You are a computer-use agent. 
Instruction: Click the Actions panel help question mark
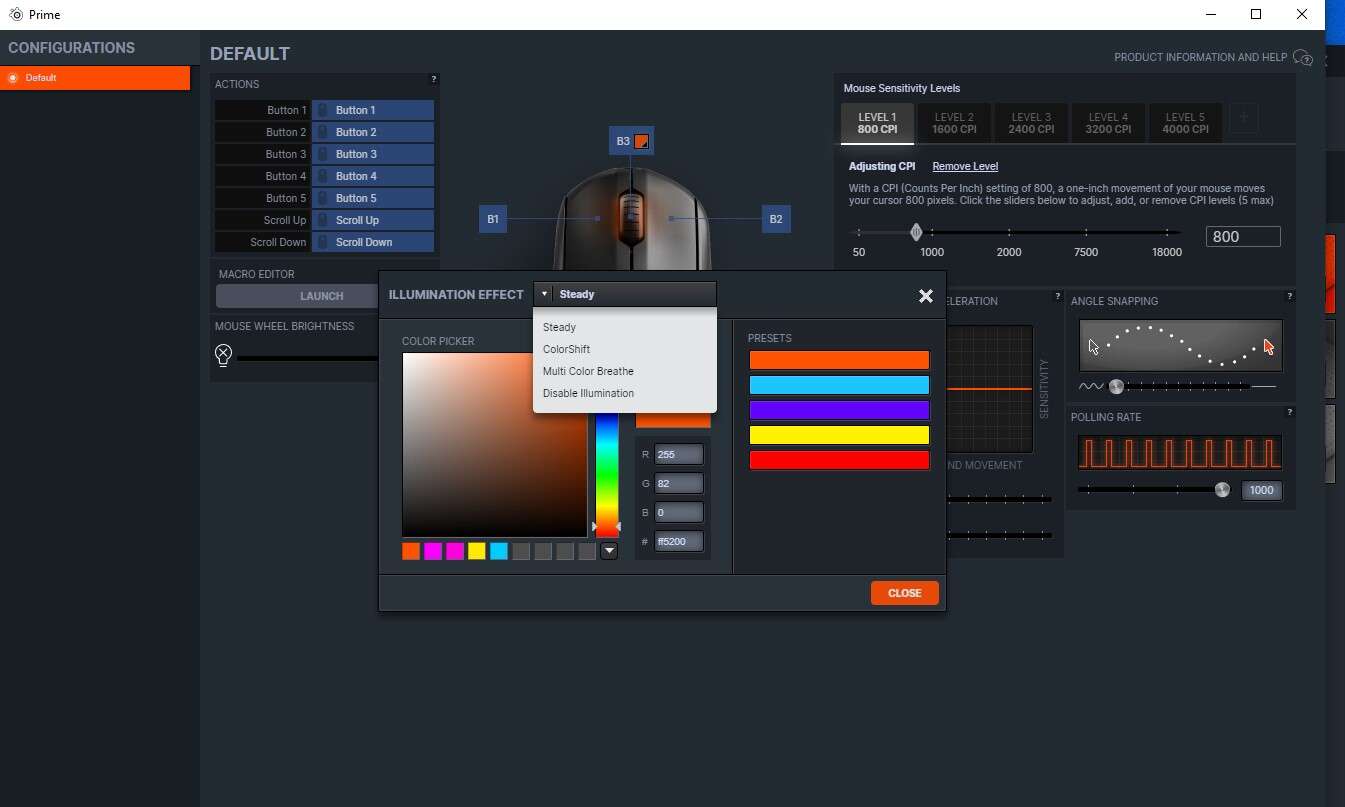(x=433, y=79)
